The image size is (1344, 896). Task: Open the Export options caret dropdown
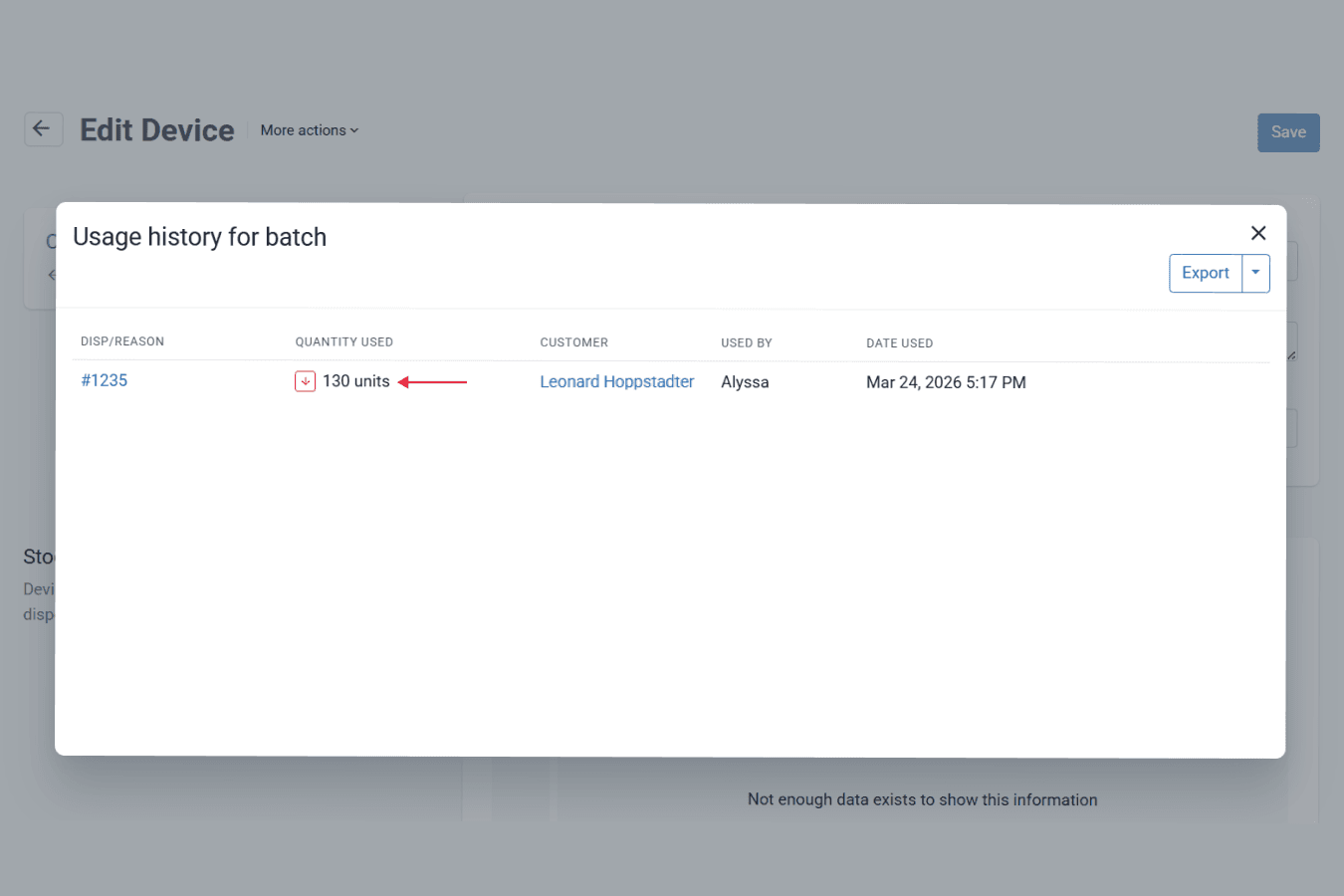point(1256,273)
